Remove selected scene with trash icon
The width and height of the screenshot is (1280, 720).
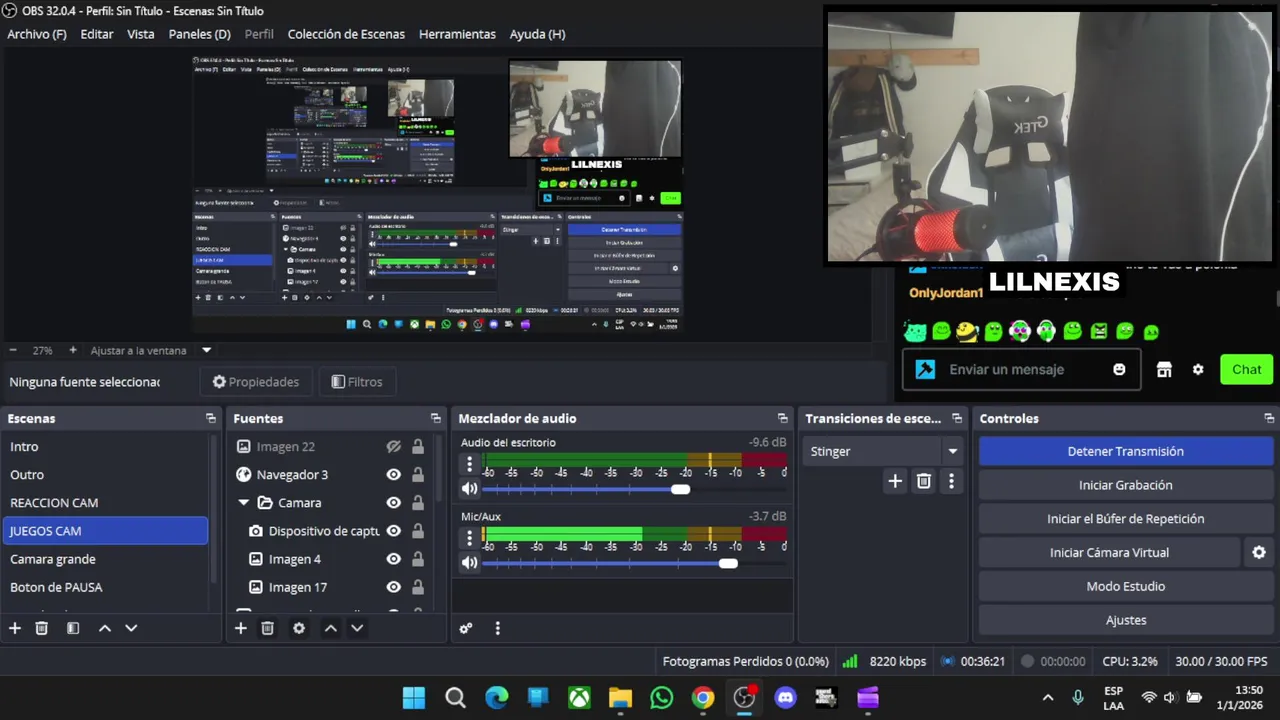42,628
